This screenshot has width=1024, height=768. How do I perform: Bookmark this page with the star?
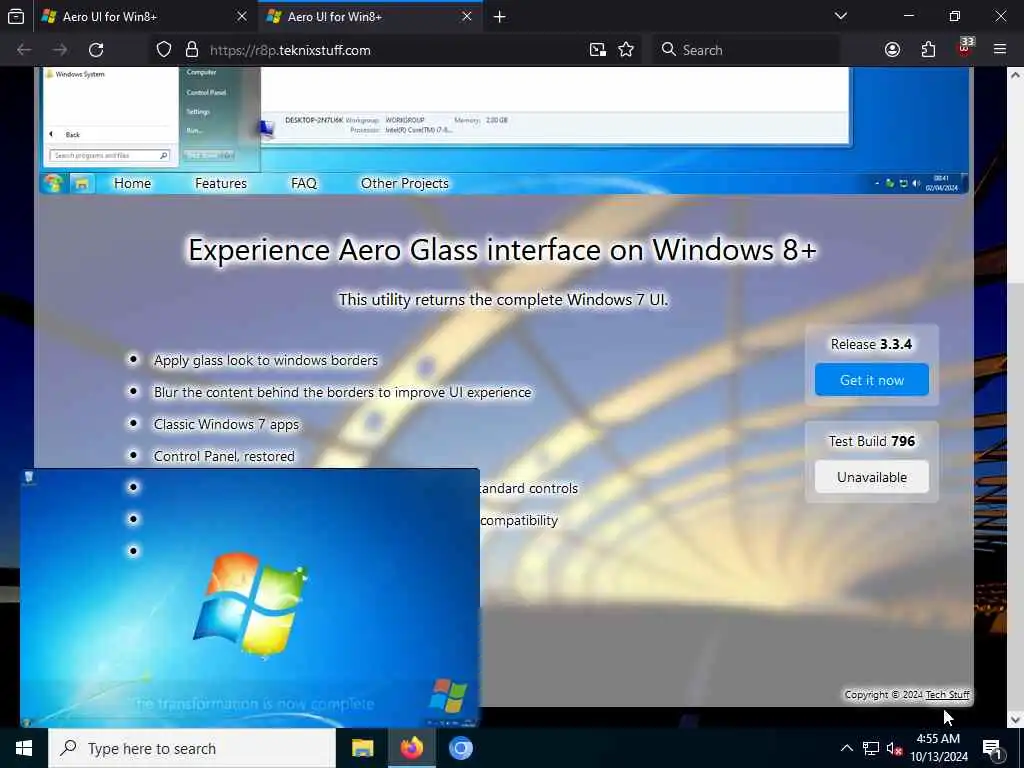click(626, 50)
